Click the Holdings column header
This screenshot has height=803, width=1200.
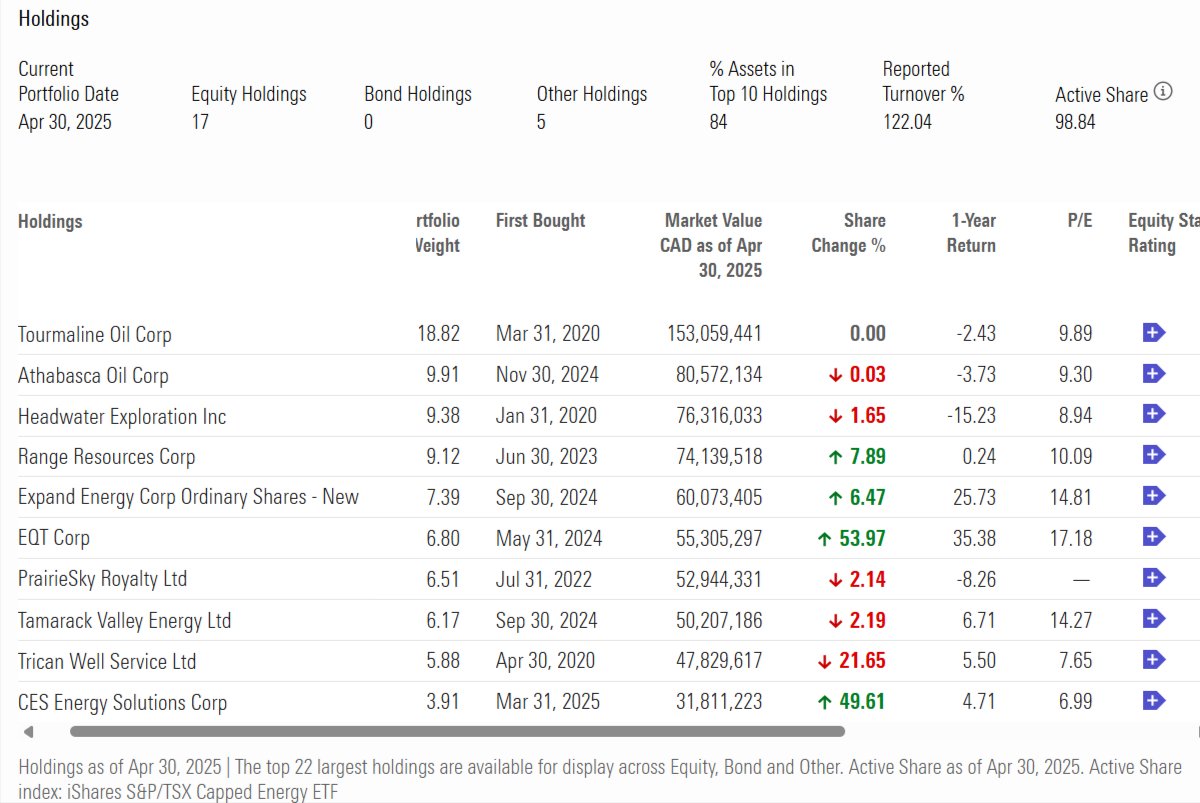[x=50, y=221]
